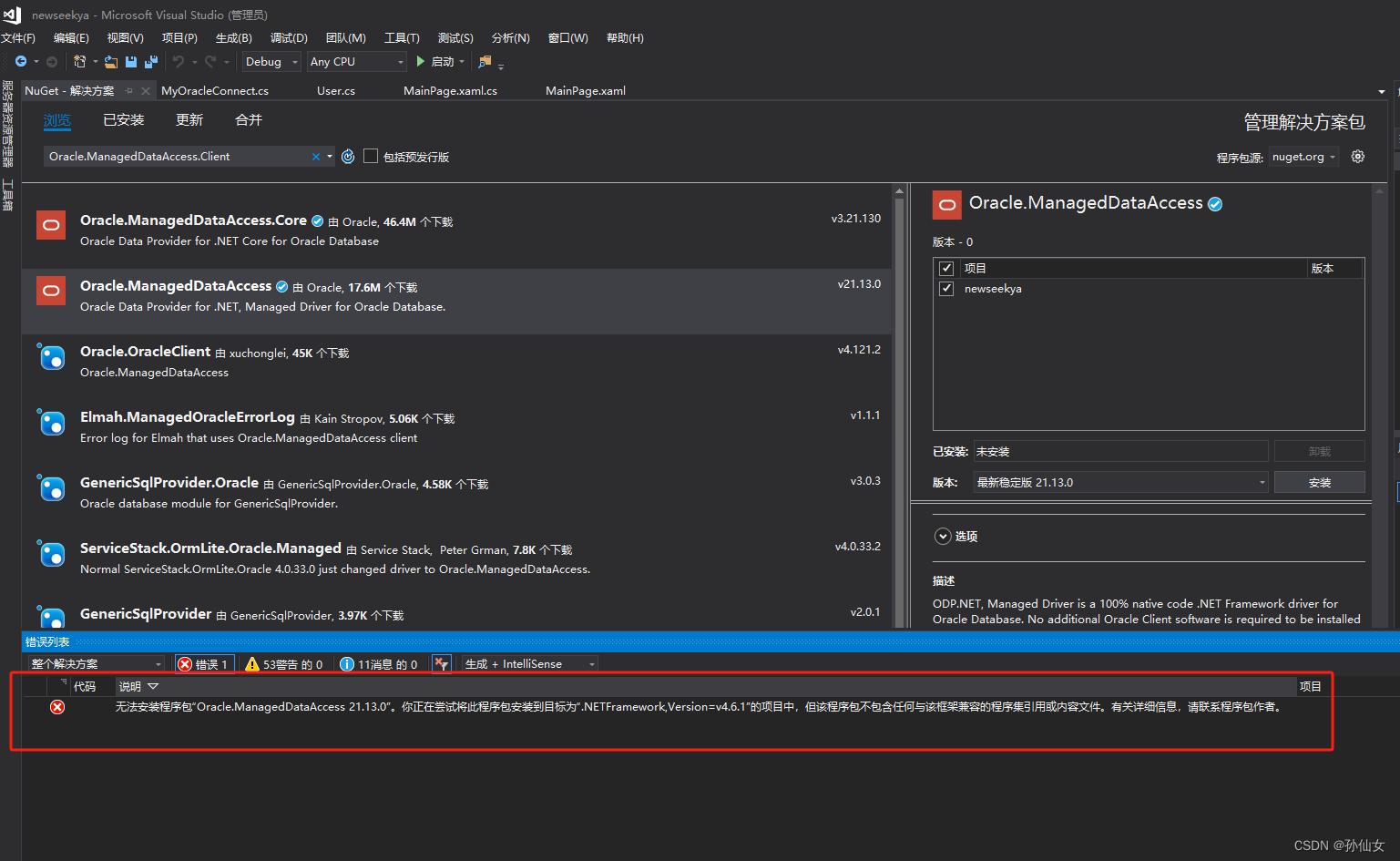Click verified badge next to Oracle.ManagedDataAccess title
The image size is (1400, 861).
(x=1215, y=204)
